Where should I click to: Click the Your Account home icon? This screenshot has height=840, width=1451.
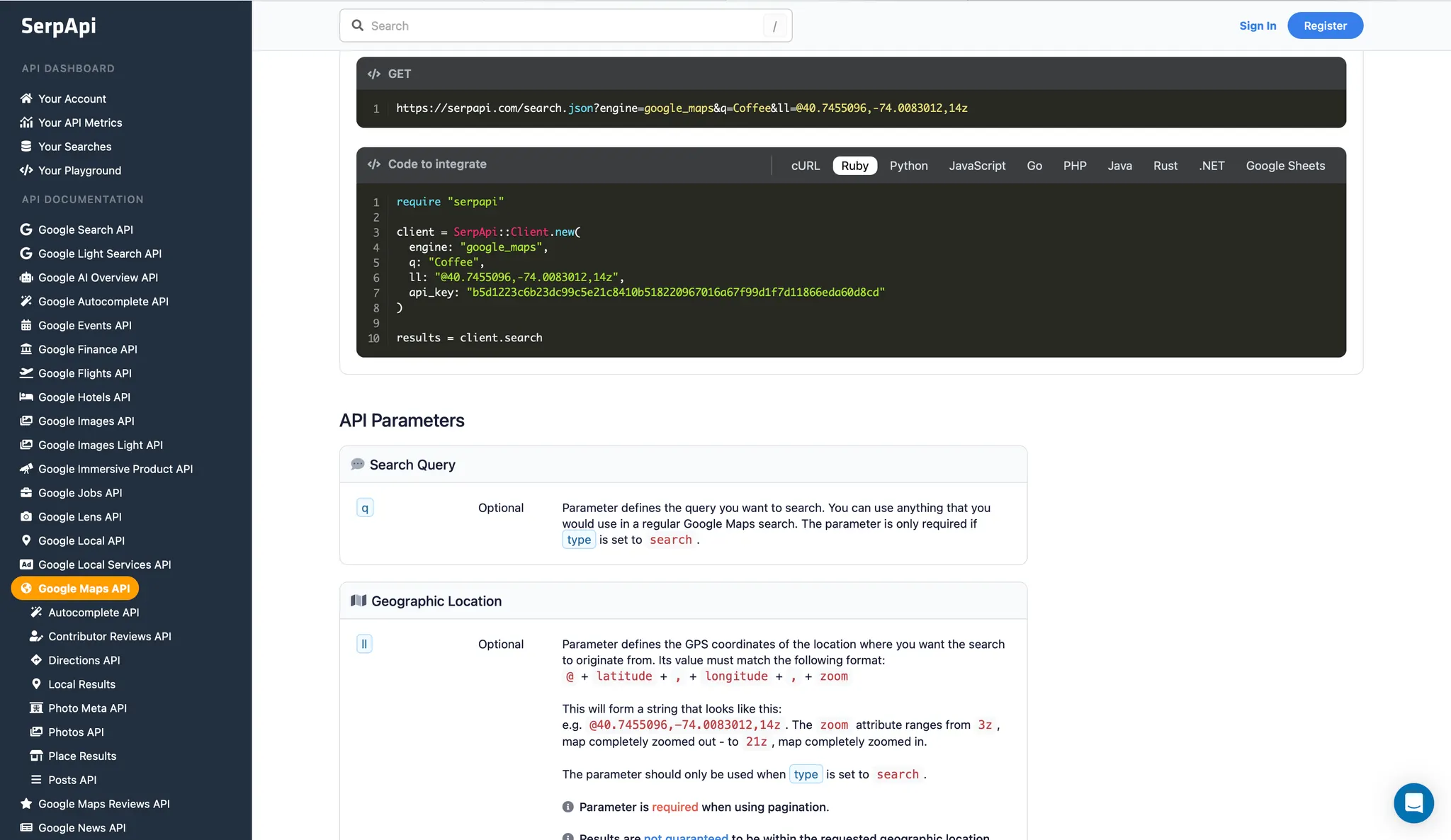(x=26, y=98)
